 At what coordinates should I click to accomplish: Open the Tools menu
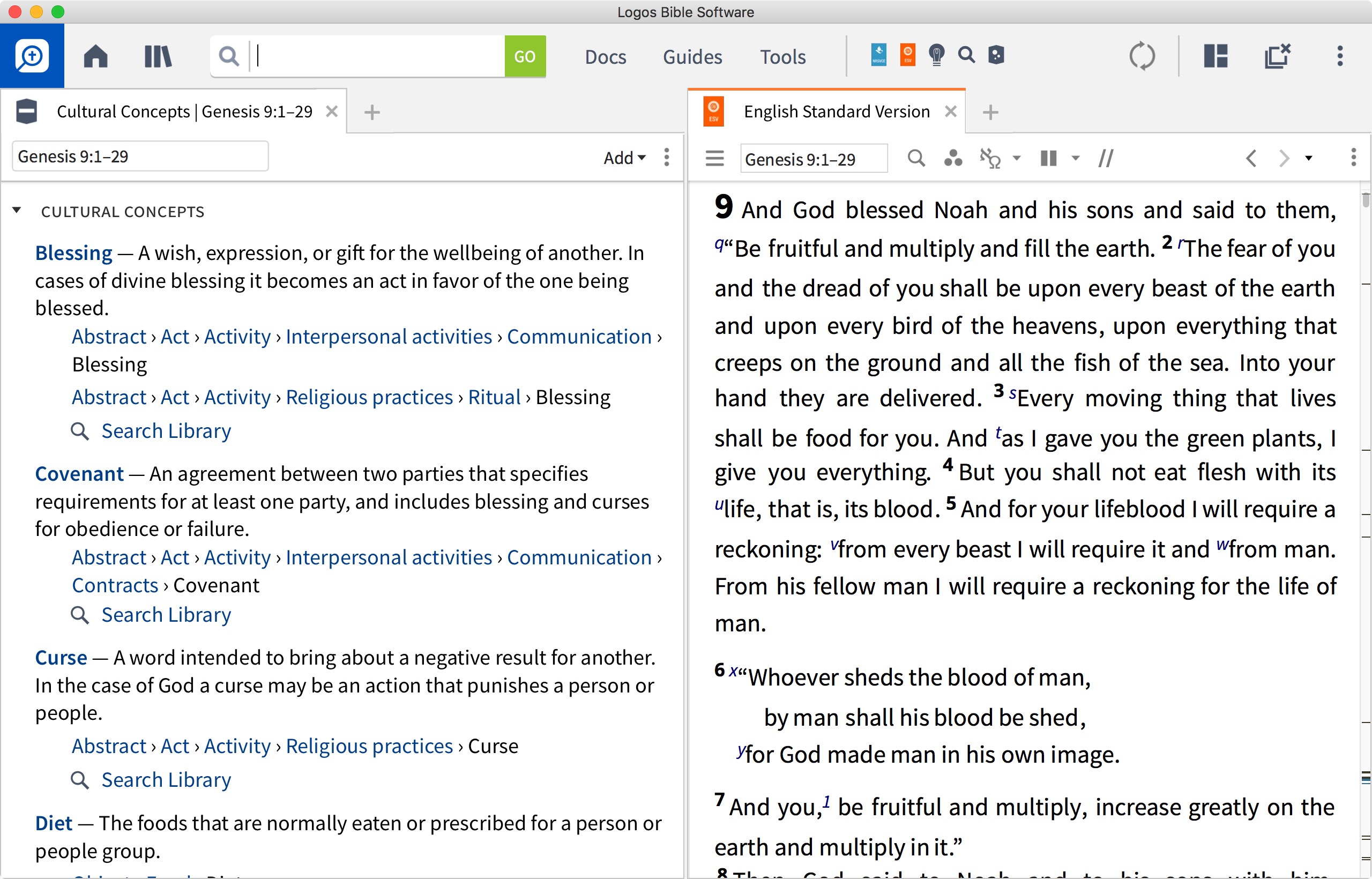pyautogui.click(x=782, y=56)
